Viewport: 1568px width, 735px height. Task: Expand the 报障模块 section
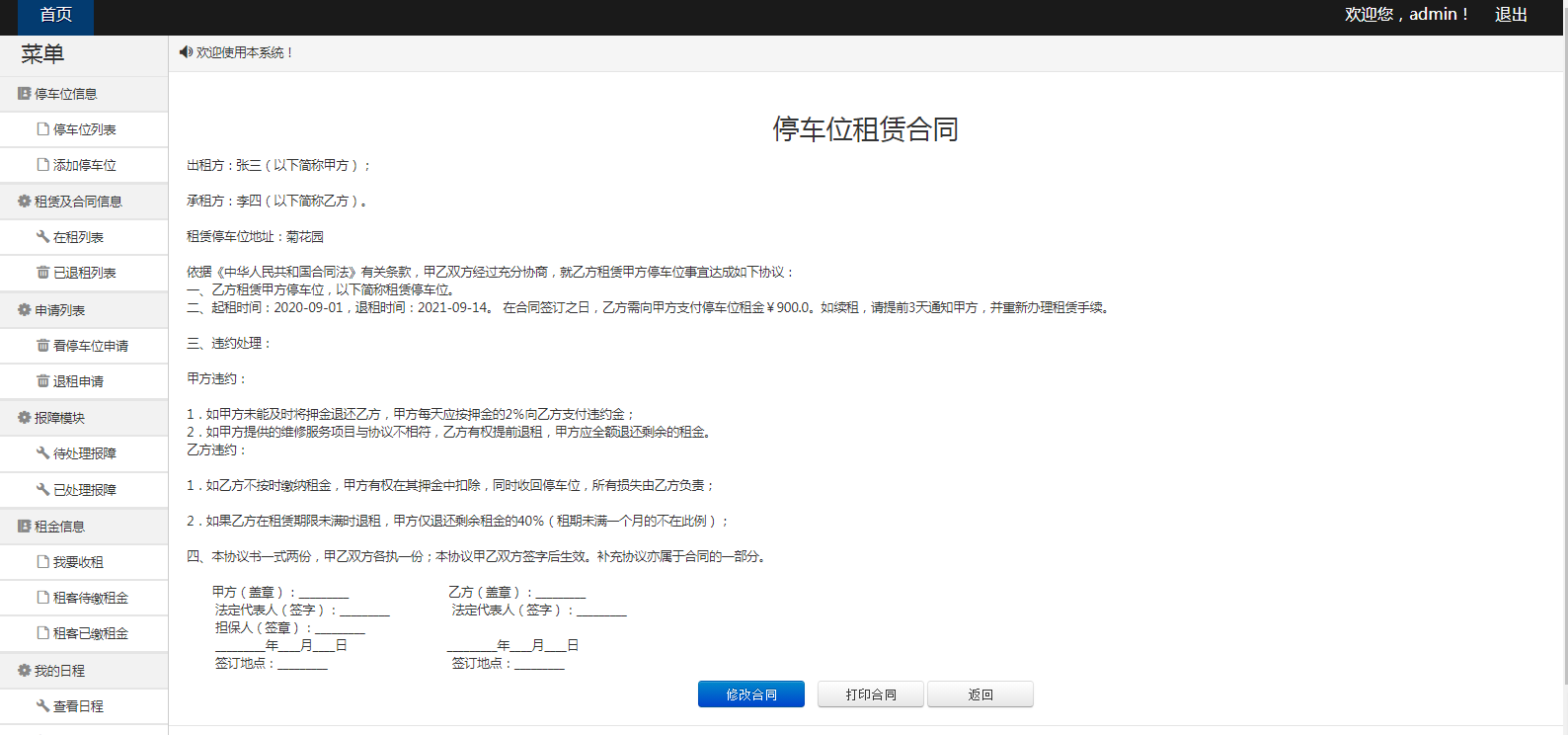coord(84,418)
